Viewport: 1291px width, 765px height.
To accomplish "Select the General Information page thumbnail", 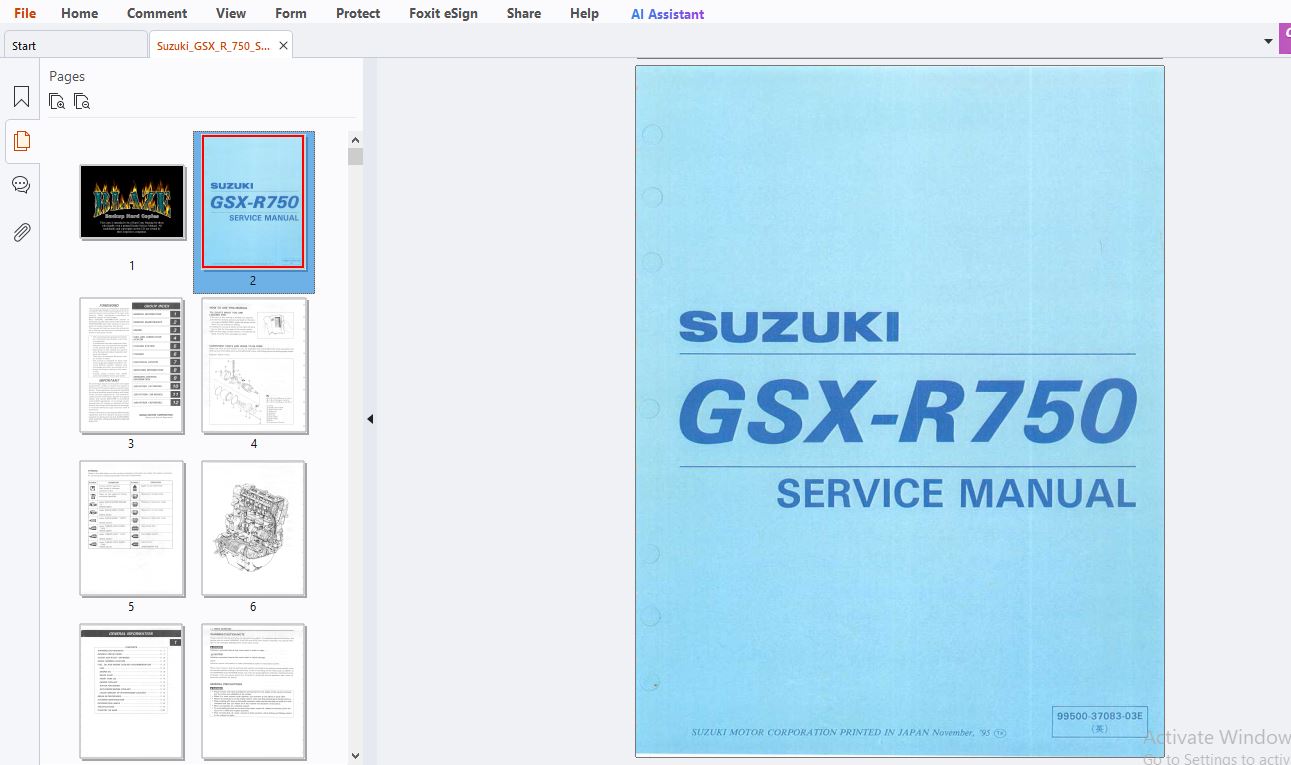I will point(131,691).
